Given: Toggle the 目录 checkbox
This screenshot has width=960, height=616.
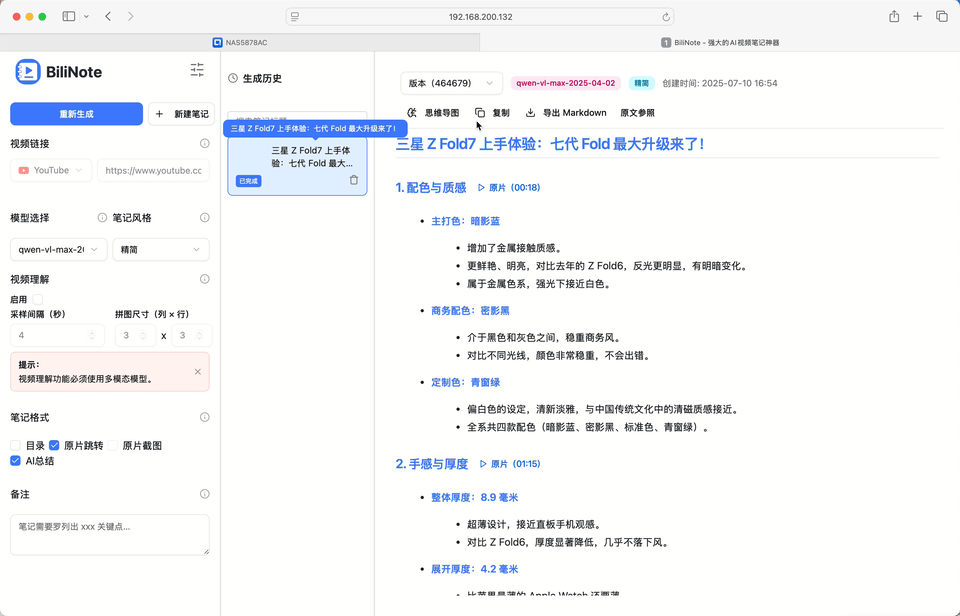Looking at the screenshot, I should coord(15,445).
